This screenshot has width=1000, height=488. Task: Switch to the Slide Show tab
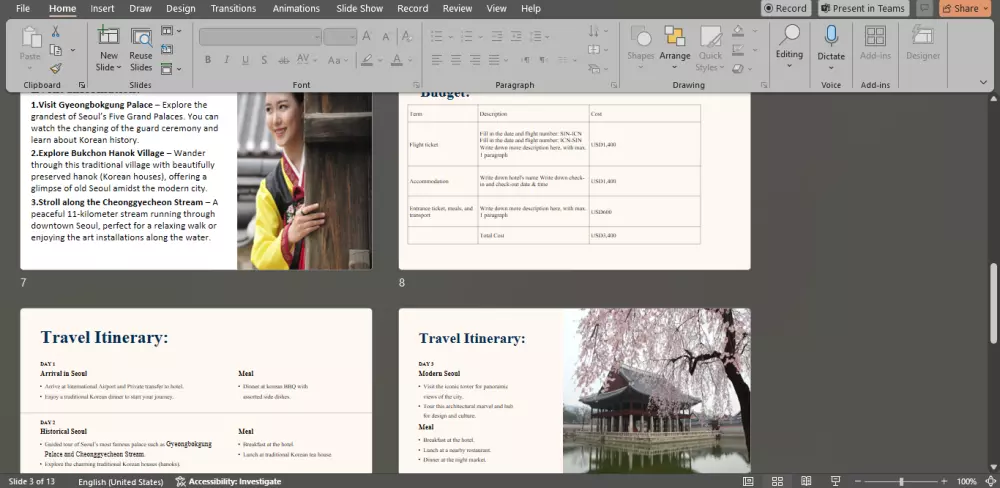click(359, 8)
